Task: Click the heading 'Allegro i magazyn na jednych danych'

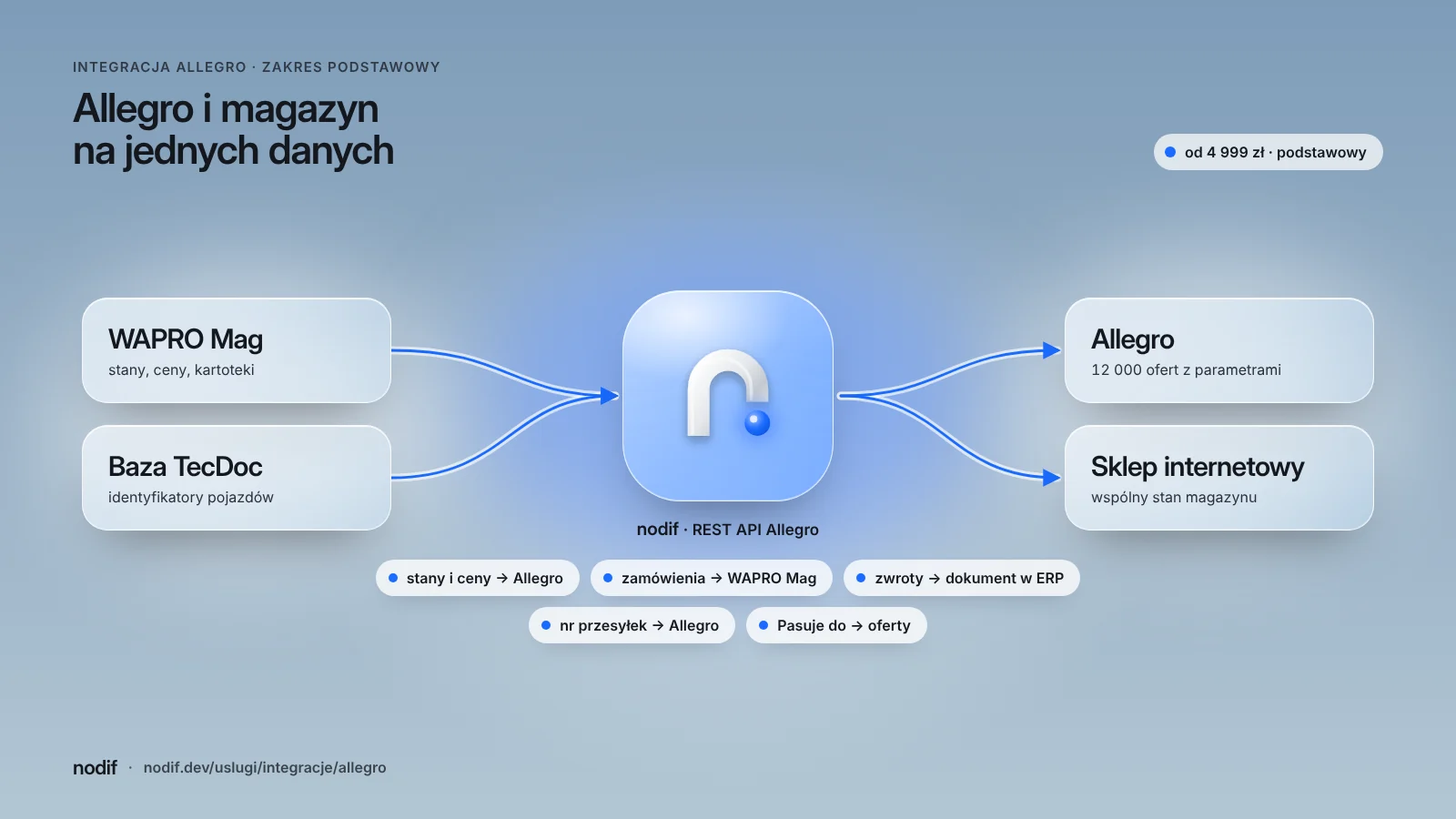Action: pyautogui.click(x=233, y=129)
